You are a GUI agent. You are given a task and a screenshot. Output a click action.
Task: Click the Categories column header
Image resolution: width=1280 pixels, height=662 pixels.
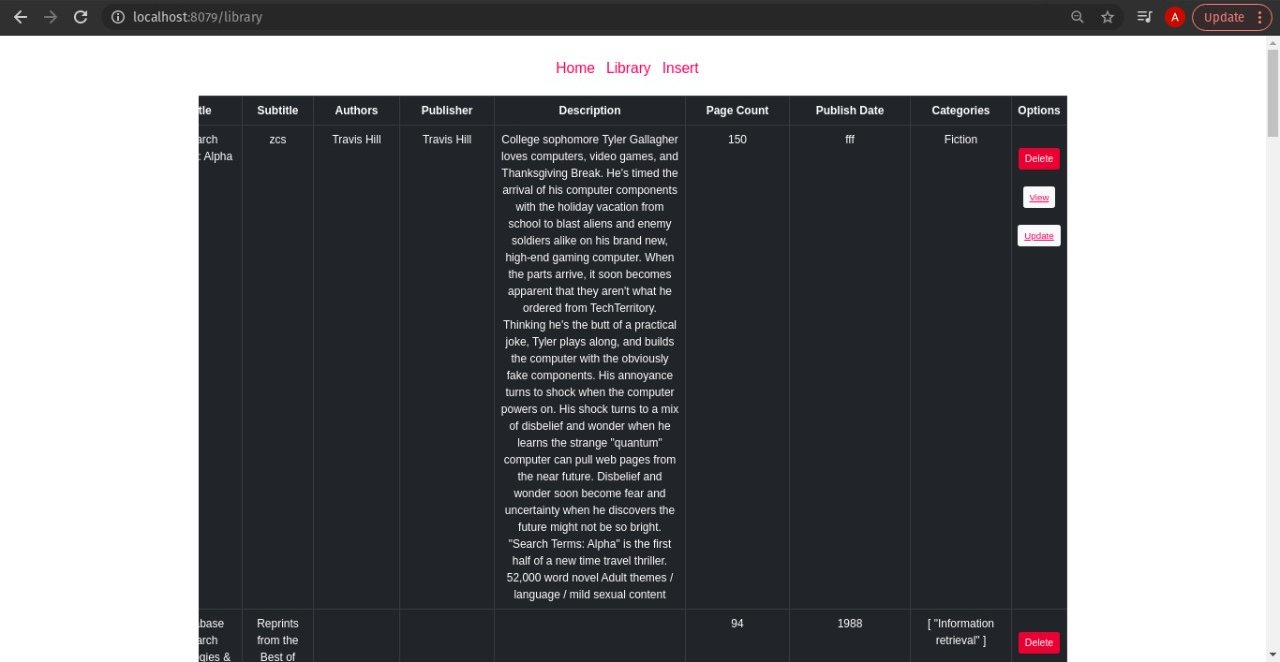click(961, 110)
